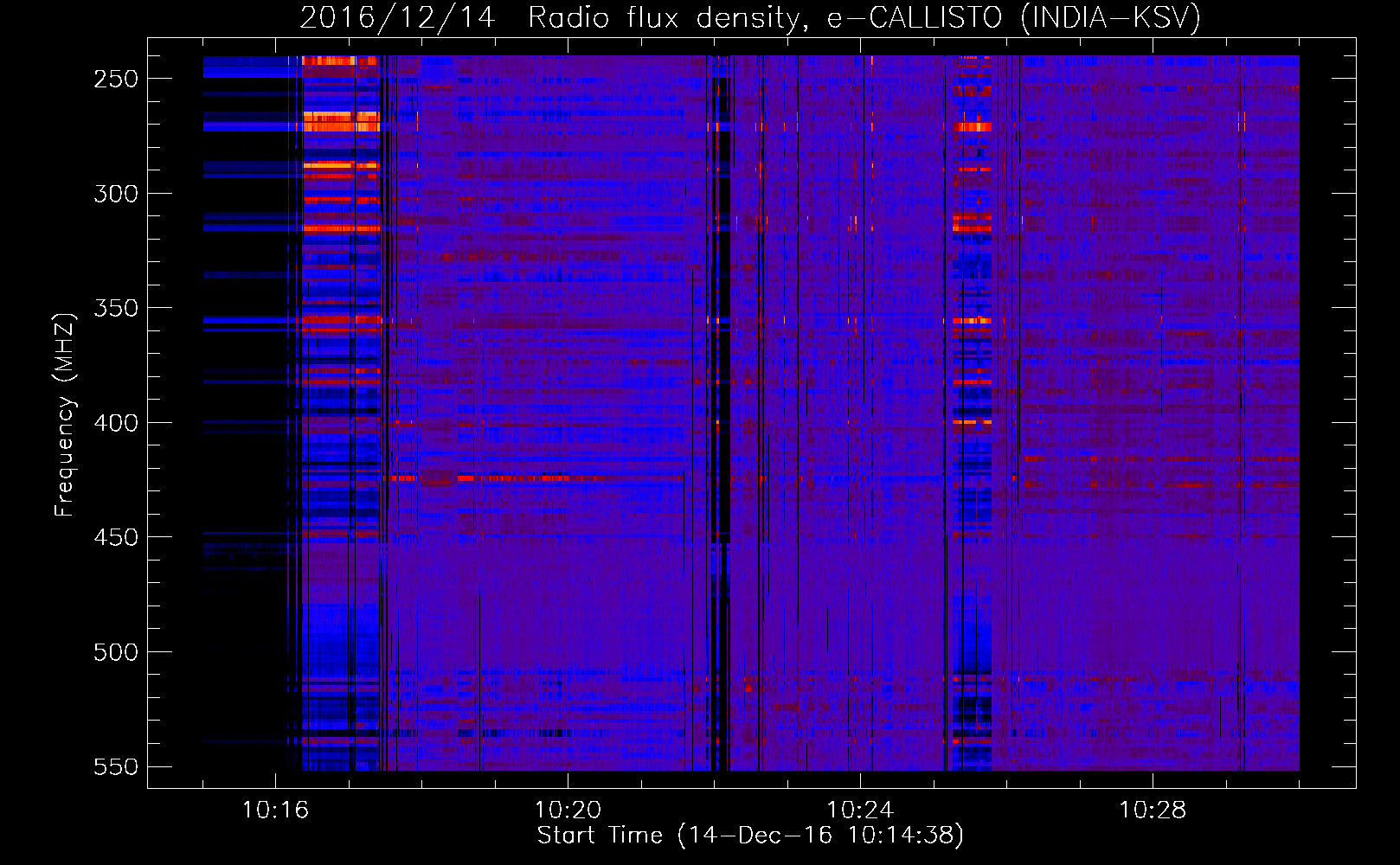Click the 400 frequency tick label
The image size is (1400, 865).
tap(116, 423)
